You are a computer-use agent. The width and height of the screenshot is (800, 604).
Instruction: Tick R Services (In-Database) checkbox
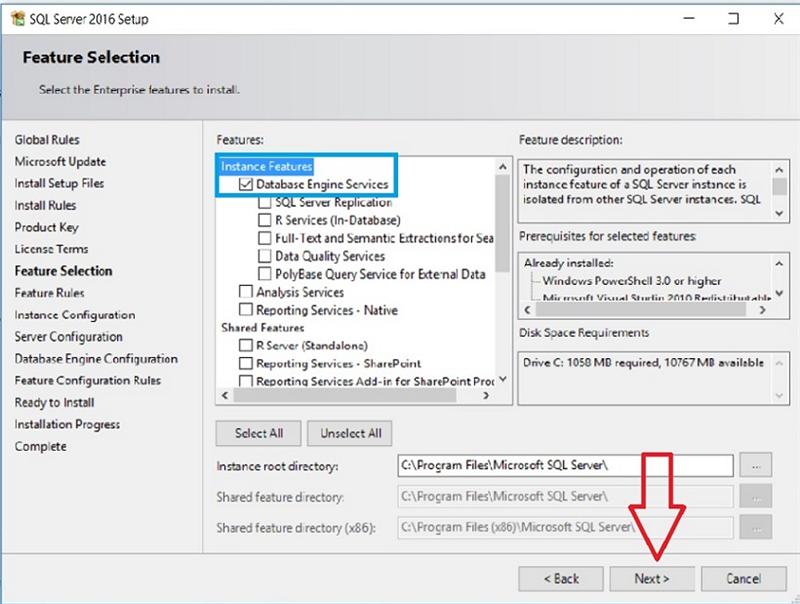[x=264, y=220]
